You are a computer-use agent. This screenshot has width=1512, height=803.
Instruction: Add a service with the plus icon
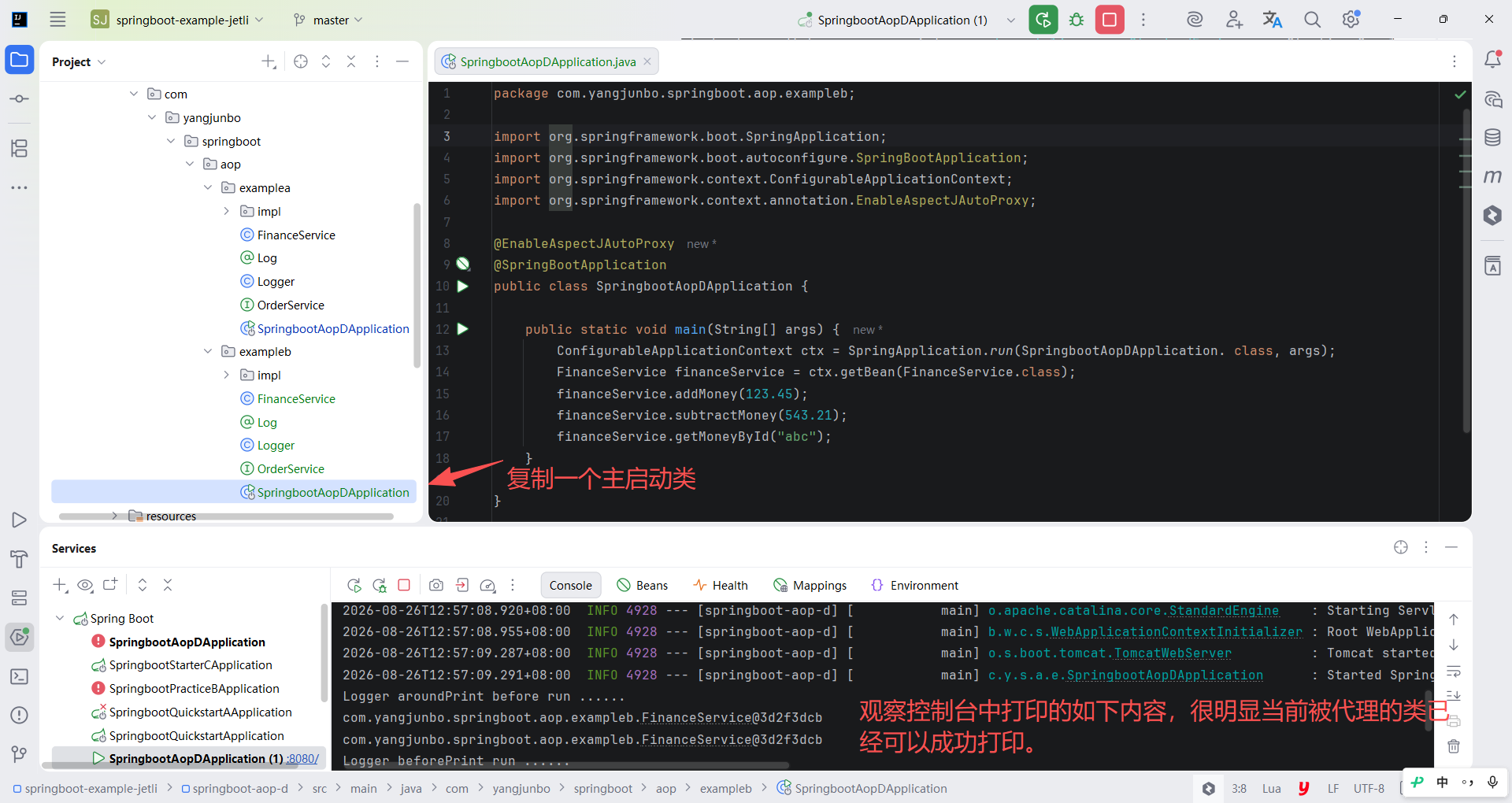pyautogui.click(x=60, y=585)
